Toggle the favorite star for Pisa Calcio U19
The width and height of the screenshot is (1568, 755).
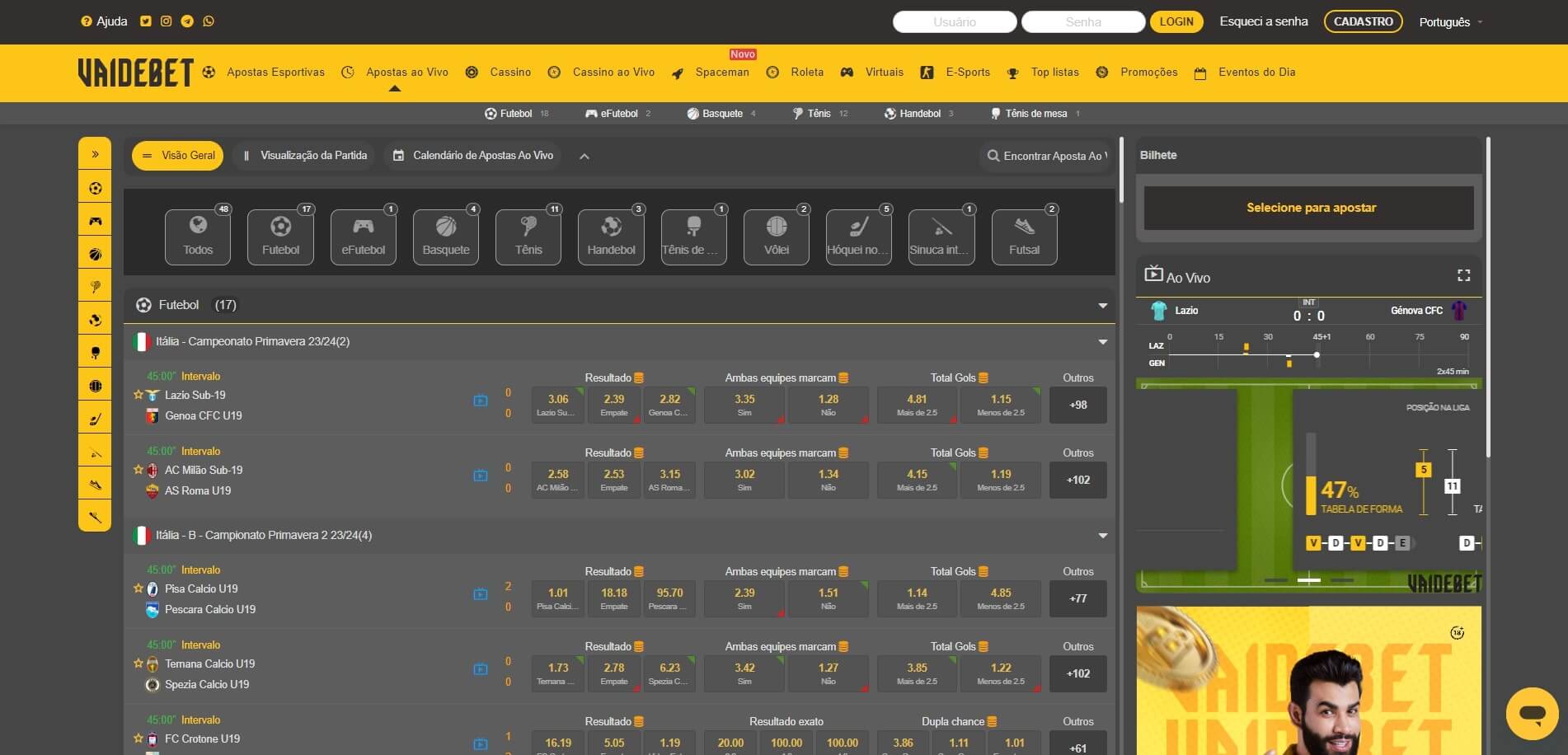coord(138,589)
